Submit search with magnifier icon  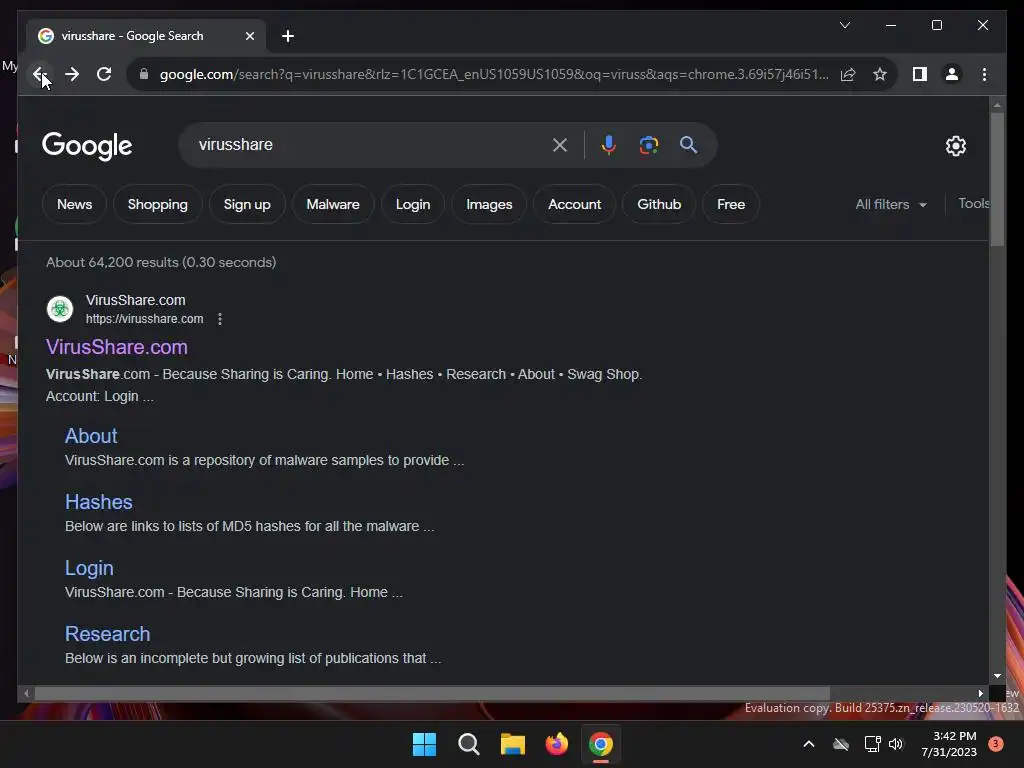[x=688, y=144]
